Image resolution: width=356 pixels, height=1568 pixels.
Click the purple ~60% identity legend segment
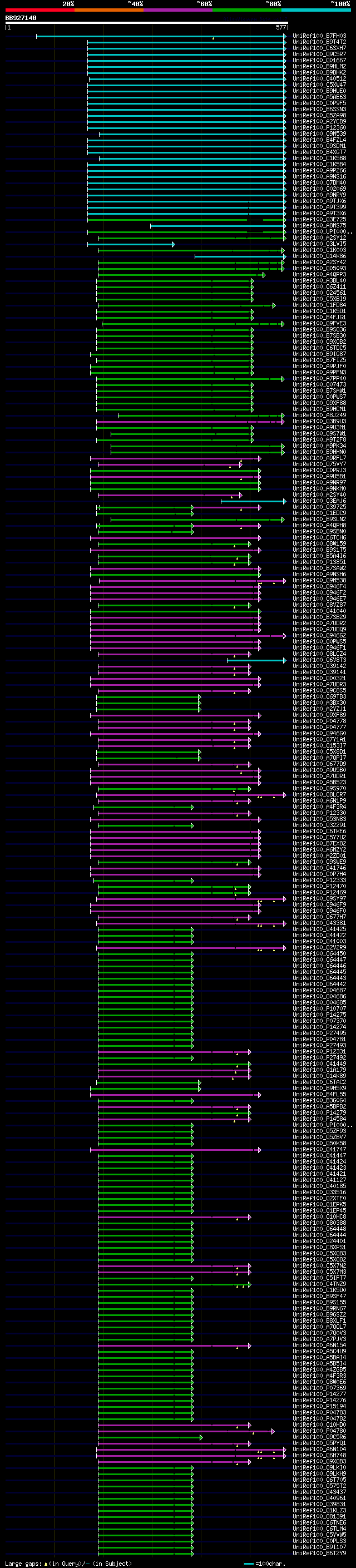(177, 10)
